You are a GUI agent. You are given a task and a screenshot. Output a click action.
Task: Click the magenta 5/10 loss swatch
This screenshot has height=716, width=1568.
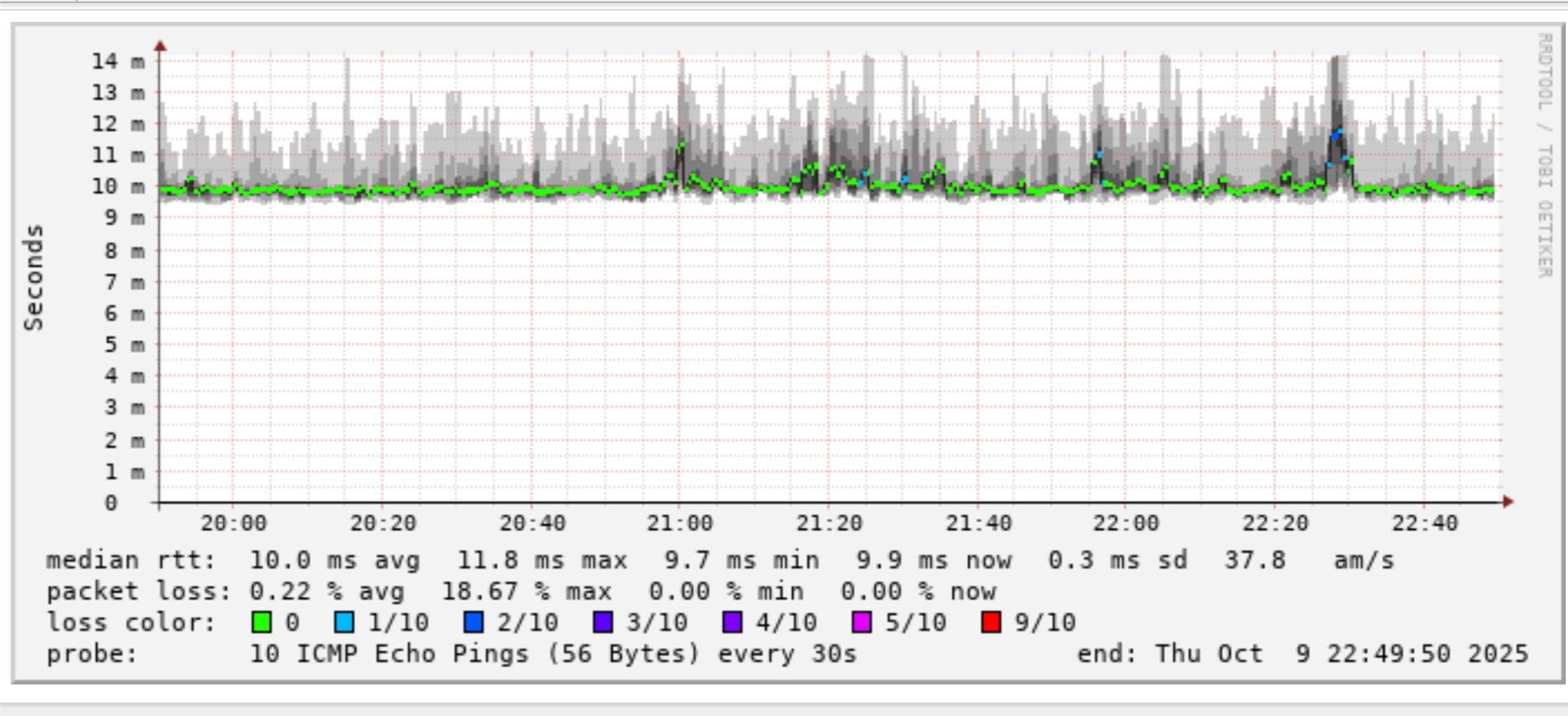point(862,622)
